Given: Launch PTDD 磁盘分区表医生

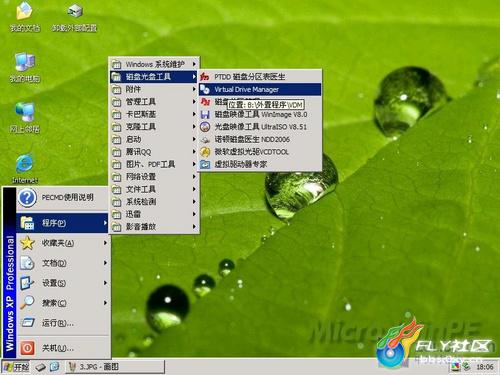Looking at the screenshot, I should tap(260, 77).
